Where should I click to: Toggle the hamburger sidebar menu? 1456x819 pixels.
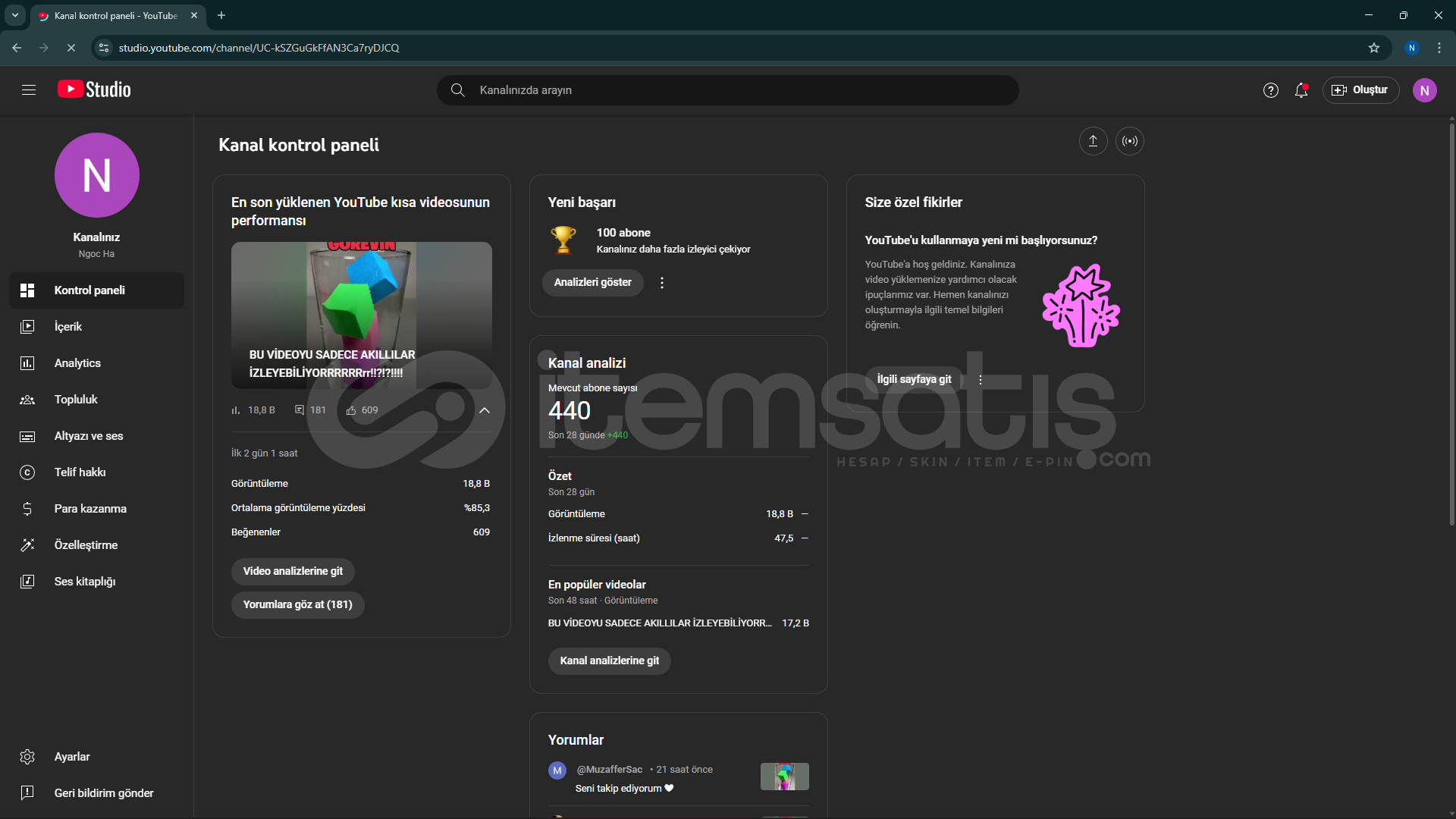coord(29,90)
